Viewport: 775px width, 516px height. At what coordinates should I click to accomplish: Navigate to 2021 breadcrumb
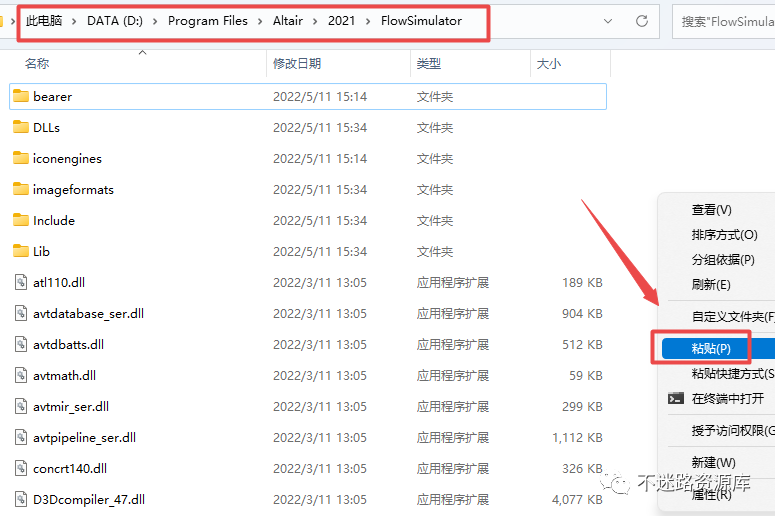click(x=342, y=21)
